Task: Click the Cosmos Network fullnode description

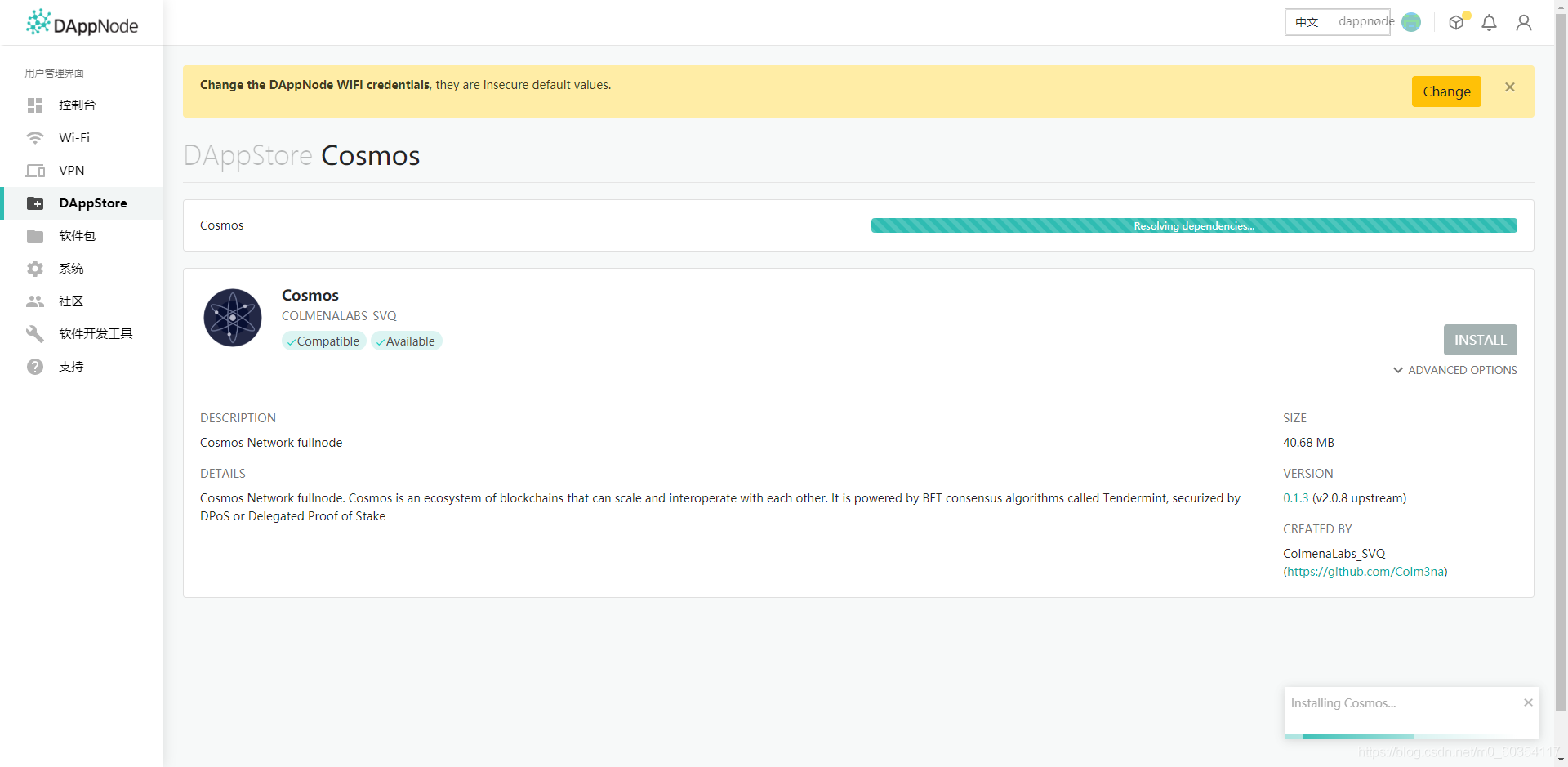Action: click(x=271, y=443)
